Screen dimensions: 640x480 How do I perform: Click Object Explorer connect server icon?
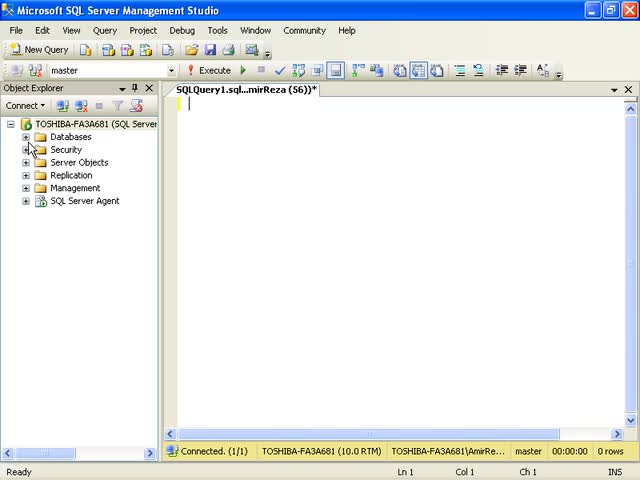pyautogui.click(x=63, y=106)
